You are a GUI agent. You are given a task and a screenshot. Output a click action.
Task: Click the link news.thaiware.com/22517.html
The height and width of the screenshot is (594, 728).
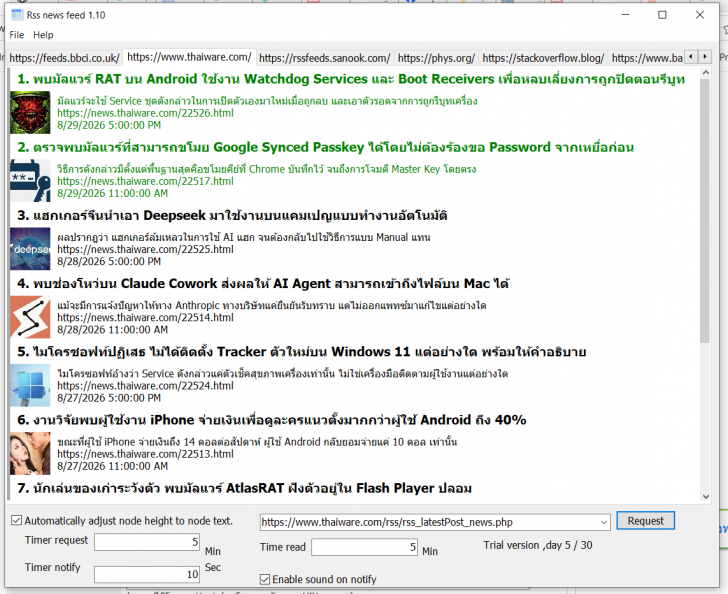[145, 181]
